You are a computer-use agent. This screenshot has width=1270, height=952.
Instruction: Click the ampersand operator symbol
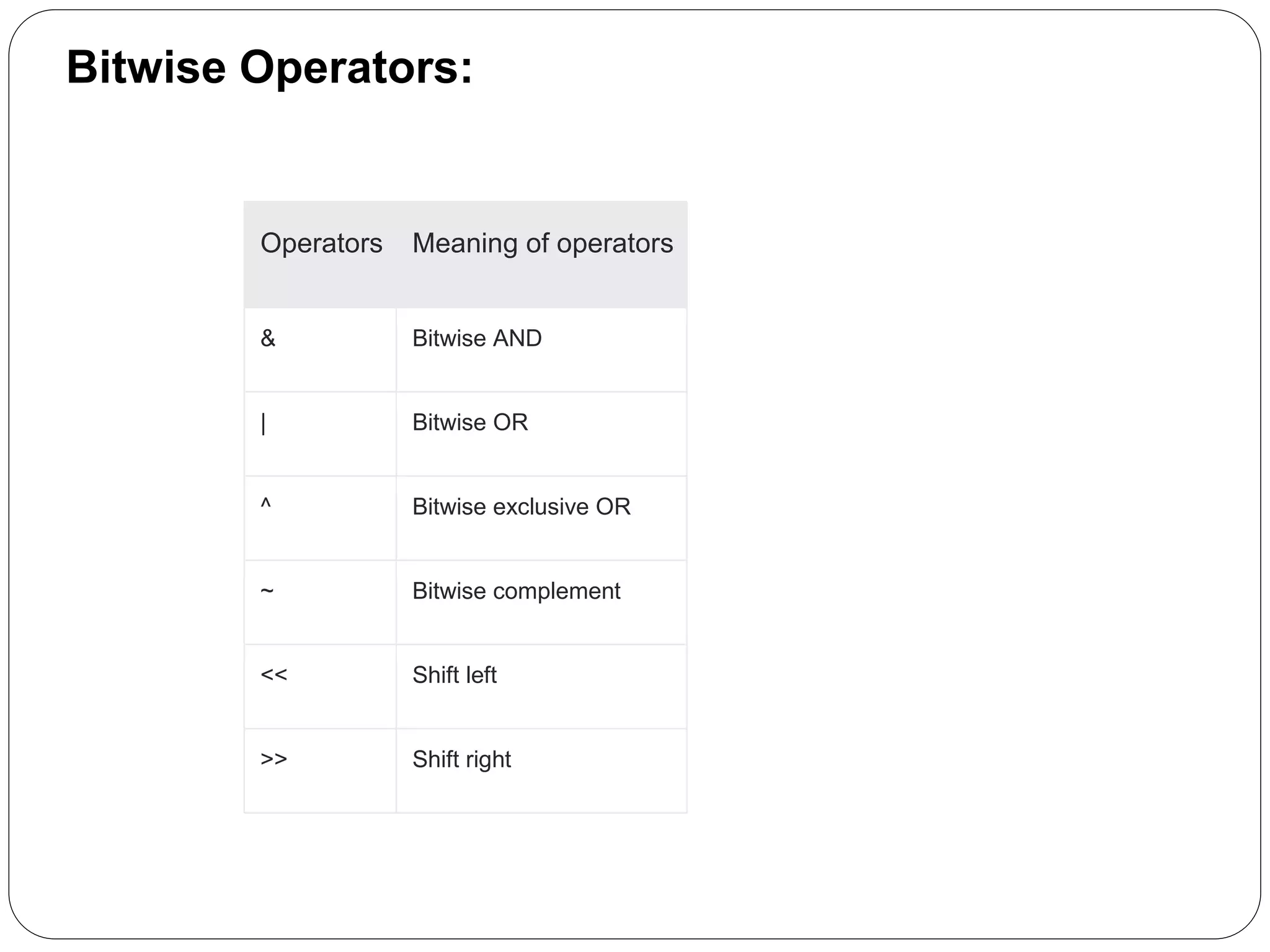pos(268,338)
